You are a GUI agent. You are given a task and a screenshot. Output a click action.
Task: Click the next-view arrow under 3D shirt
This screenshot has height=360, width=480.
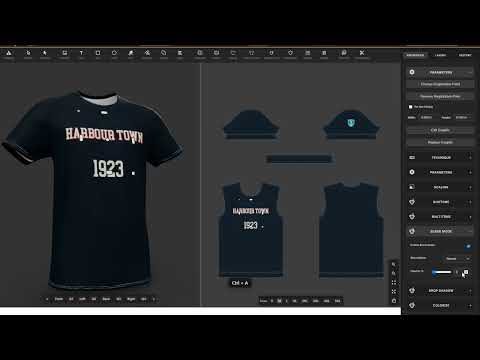[x=154, y=299]
